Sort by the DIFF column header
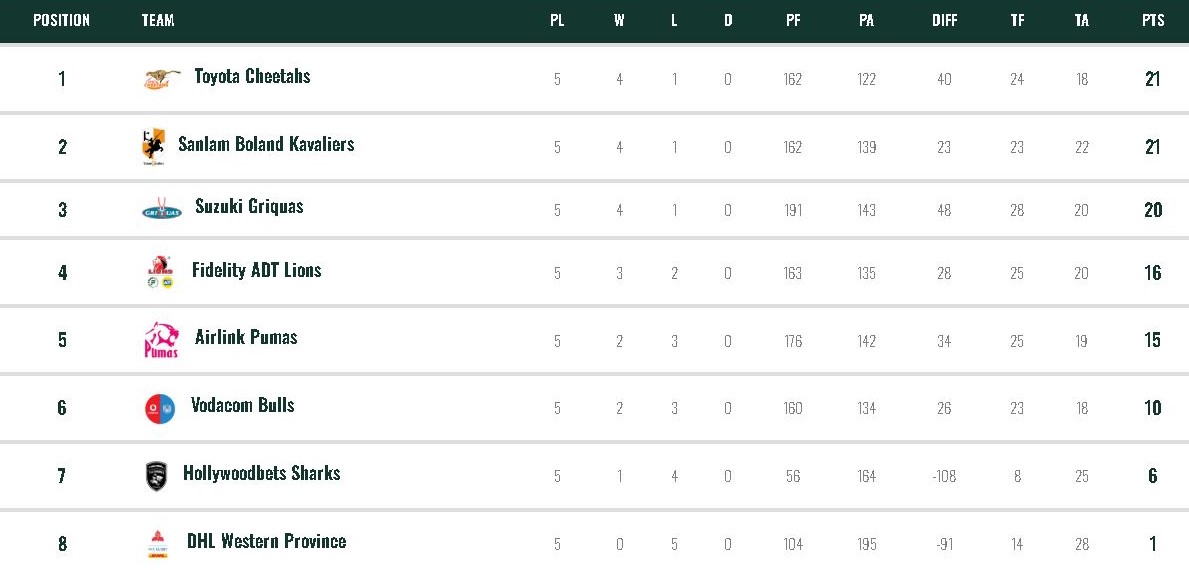Screen dimensions: 1189x570 click(x=944, y=20)
